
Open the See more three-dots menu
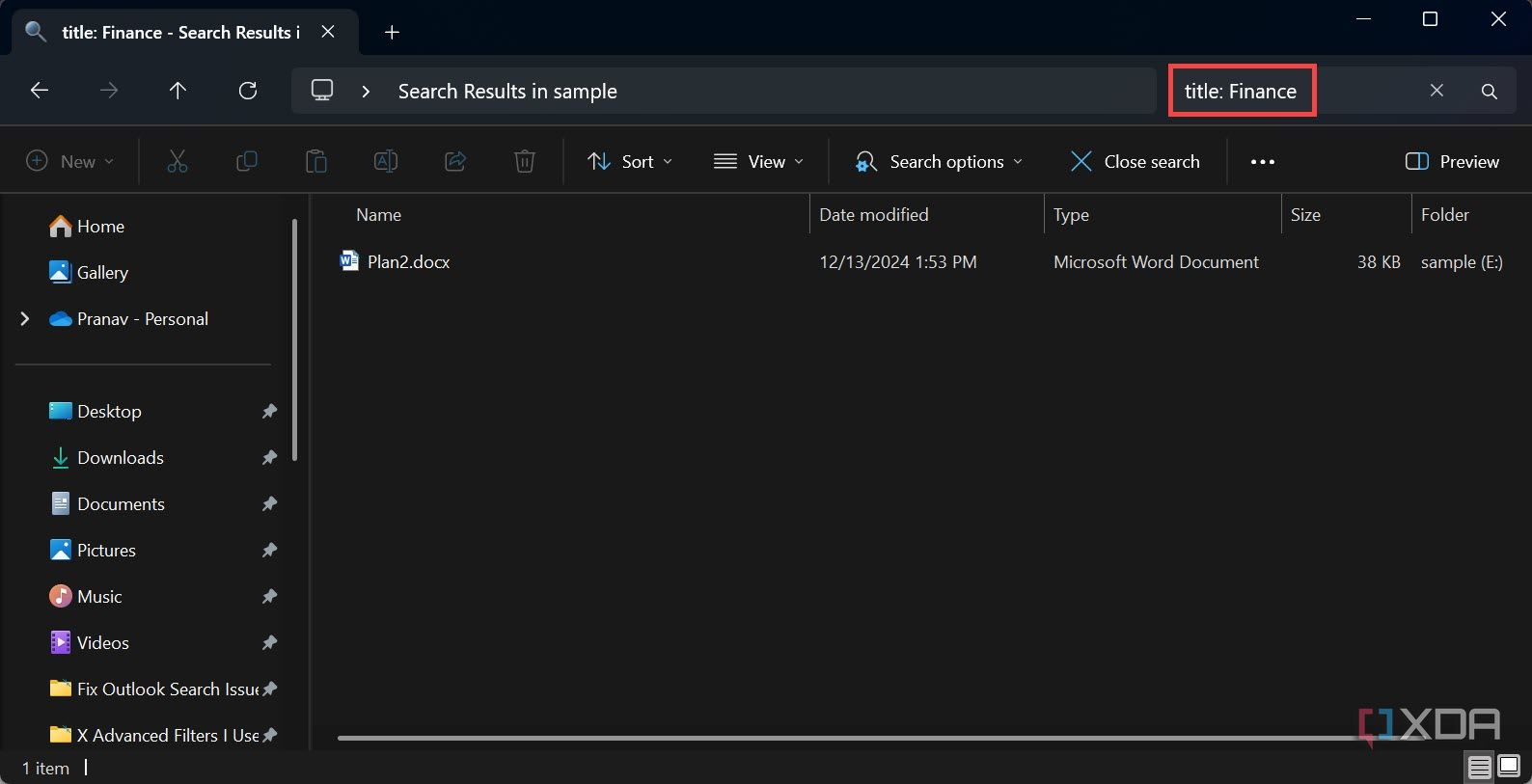pyautogui.click(x=1263, y=162)
